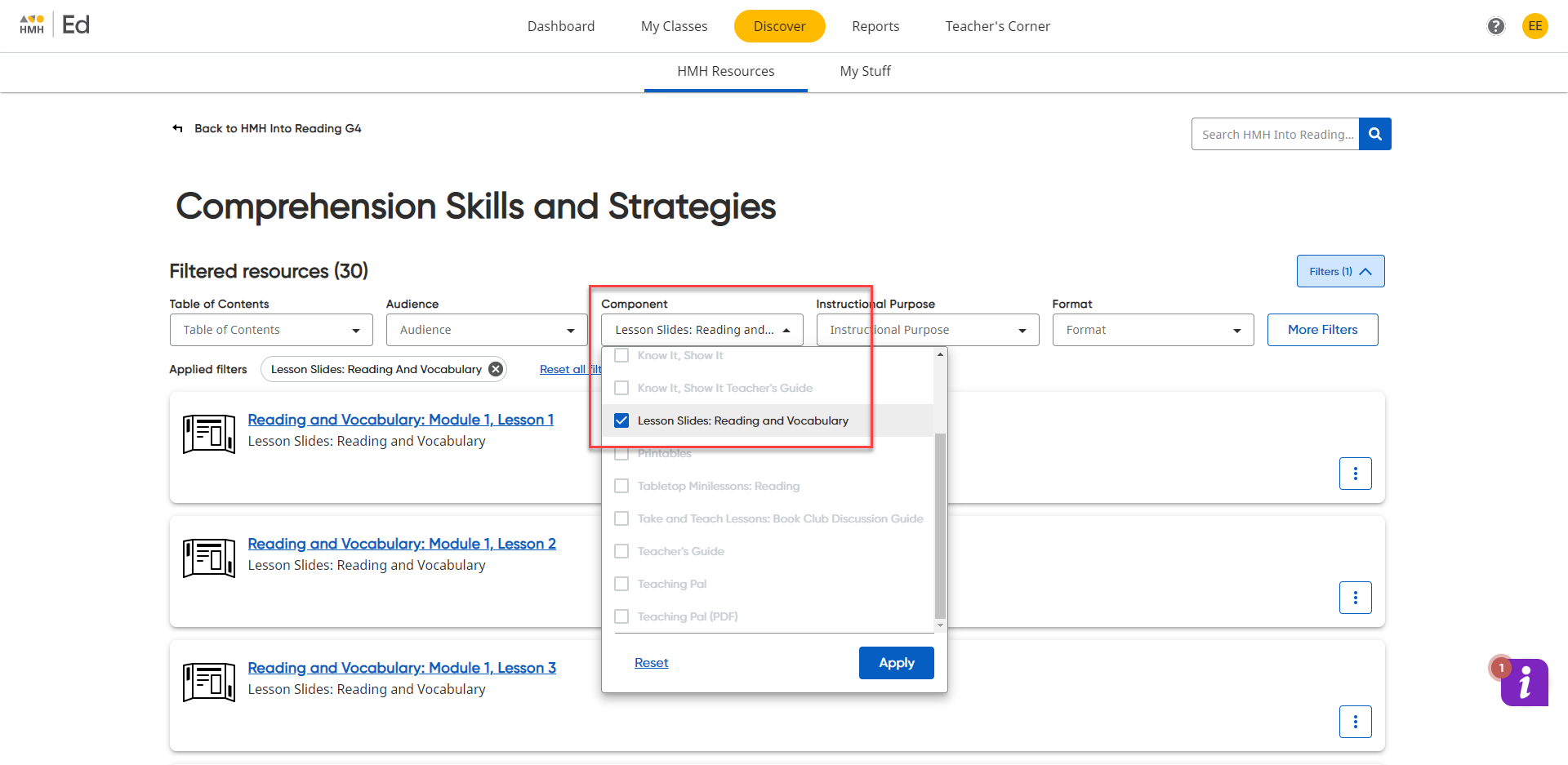Open the purple info assistant icon
1568x765 pixels.
(1524, 683)
